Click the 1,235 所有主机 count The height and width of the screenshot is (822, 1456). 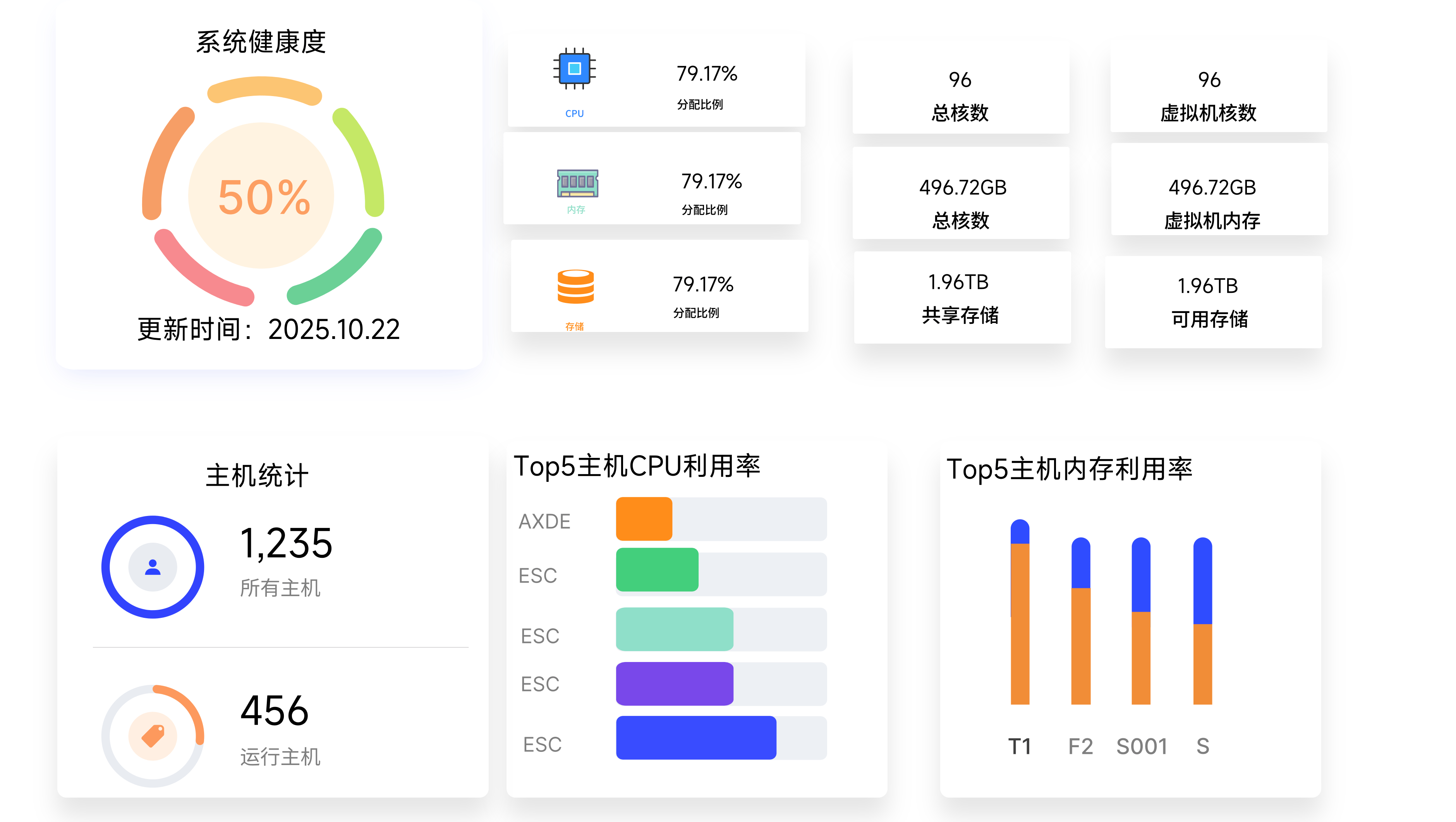click(286, 543)
